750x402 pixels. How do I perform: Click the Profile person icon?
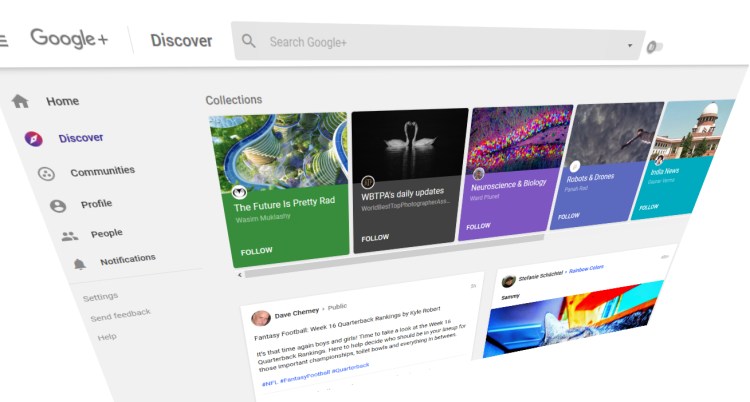58,206
